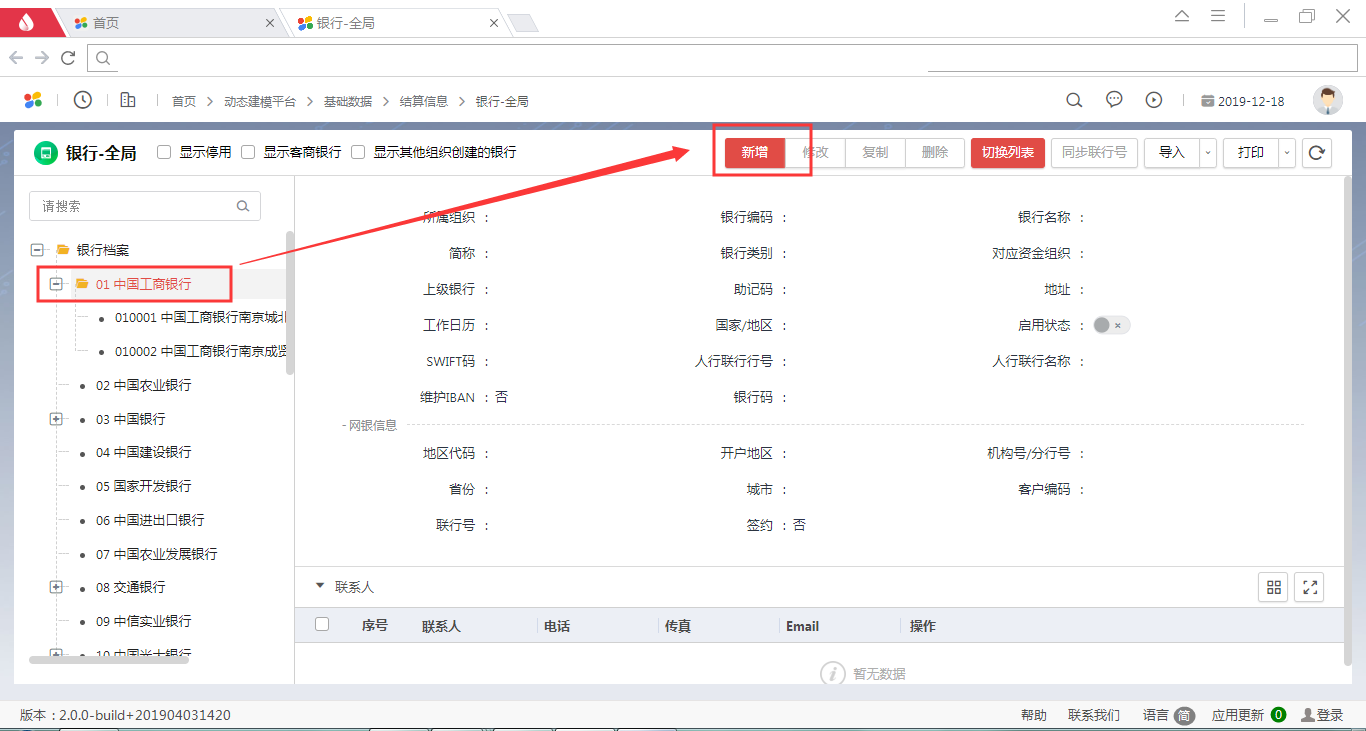Screen dimensions: 1366x731
Task: Select 010001 中国工商银行南京城北 tree row
Action: point(203,318)
